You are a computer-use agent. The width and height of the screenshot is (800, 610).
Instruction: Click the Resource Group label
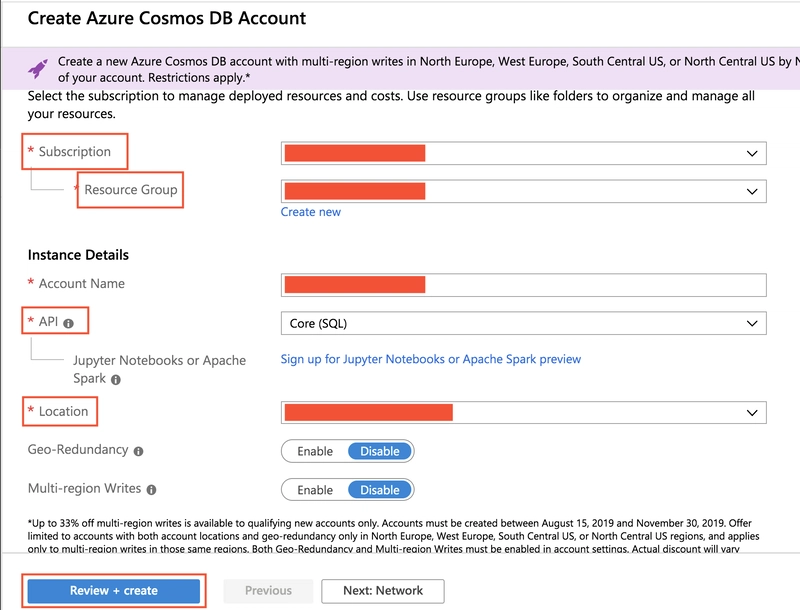[x=131, y=190]
